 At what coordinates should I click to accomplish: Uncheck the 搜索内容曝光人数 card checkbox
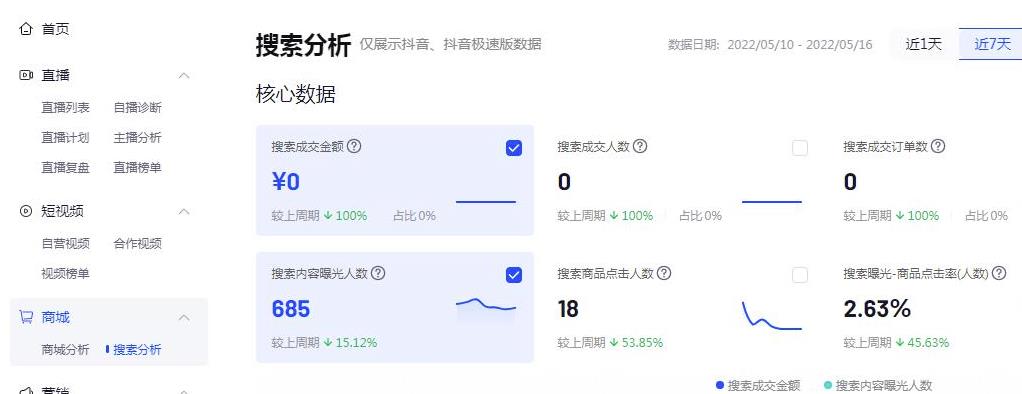514,275
